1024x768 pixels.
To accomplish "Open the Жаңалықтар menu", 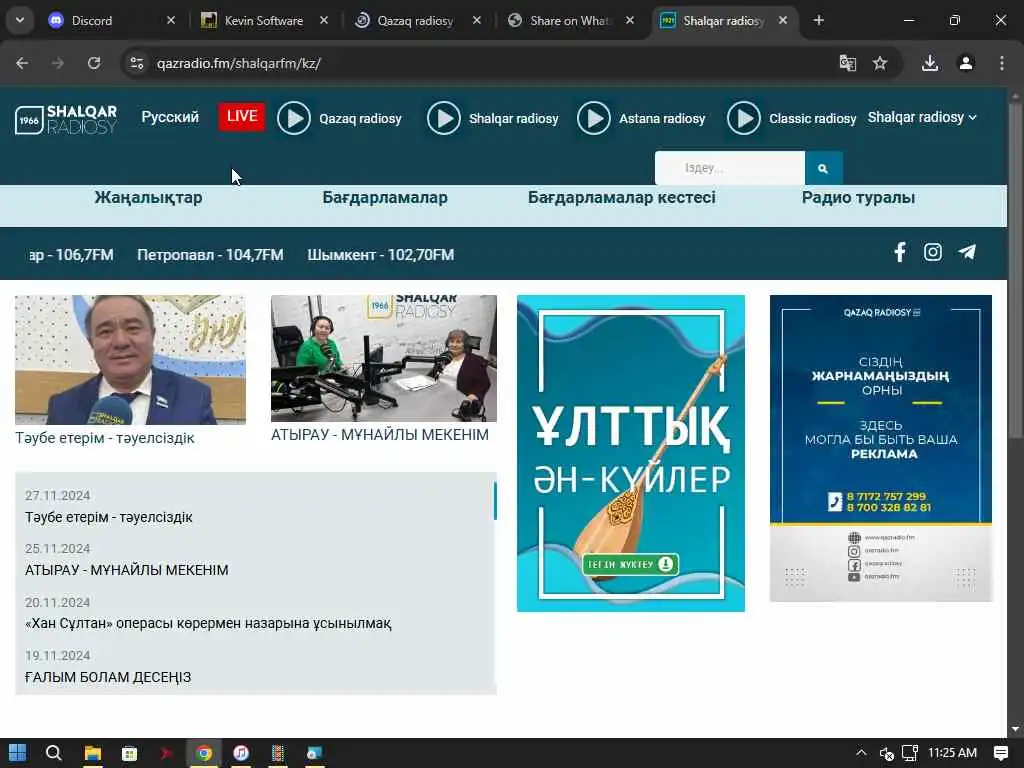I will click(x=148, y=197).
